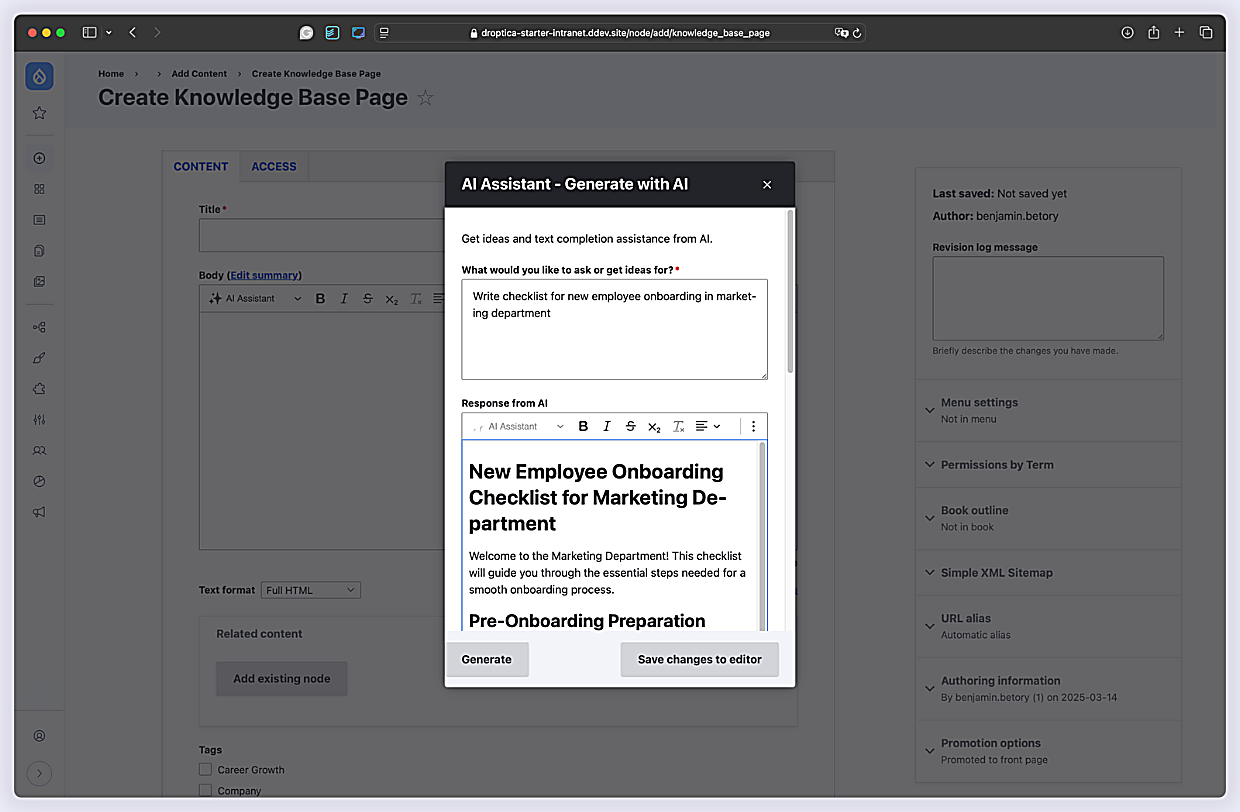
Task: Click the Safari translate icon in address bar
Action: 841,32
